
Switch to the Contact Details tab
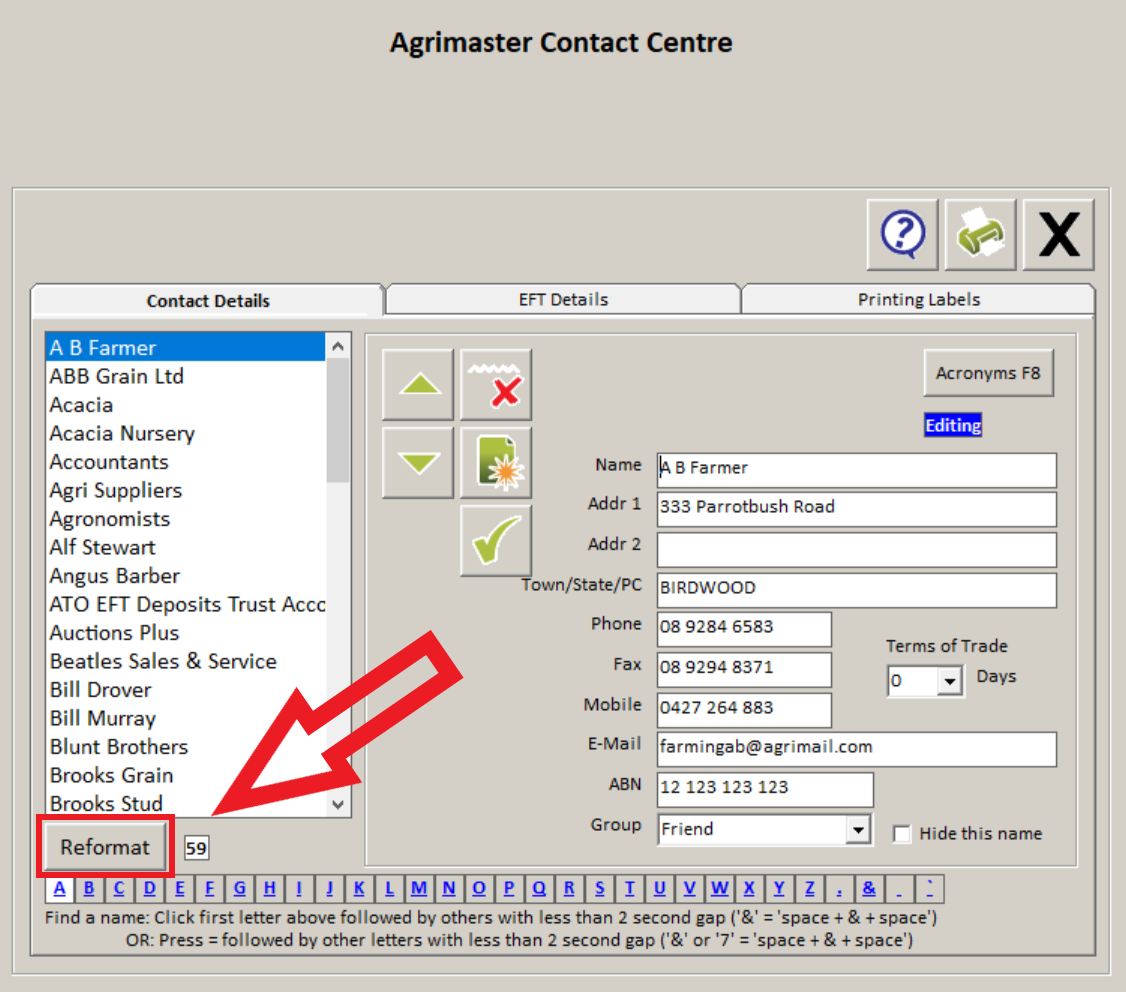(x=208, y=300)
